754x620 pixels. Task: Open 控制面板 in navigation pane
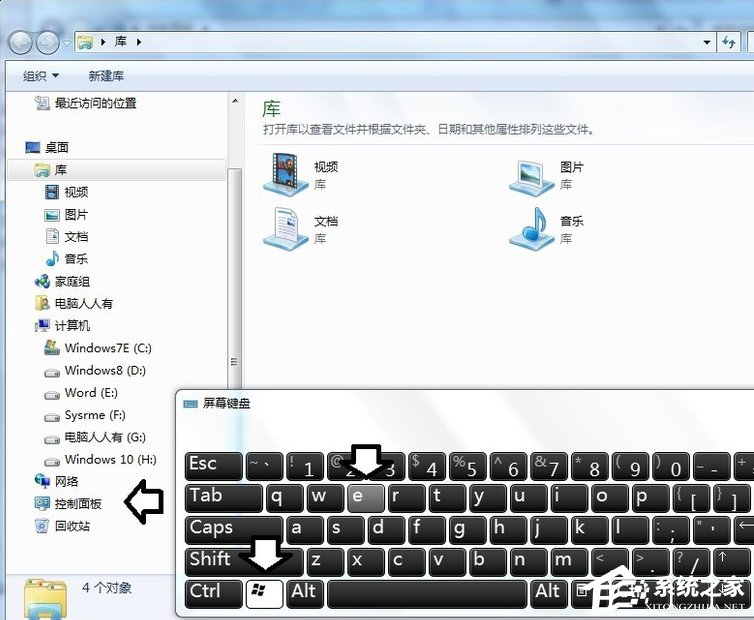tap(68, 504)
